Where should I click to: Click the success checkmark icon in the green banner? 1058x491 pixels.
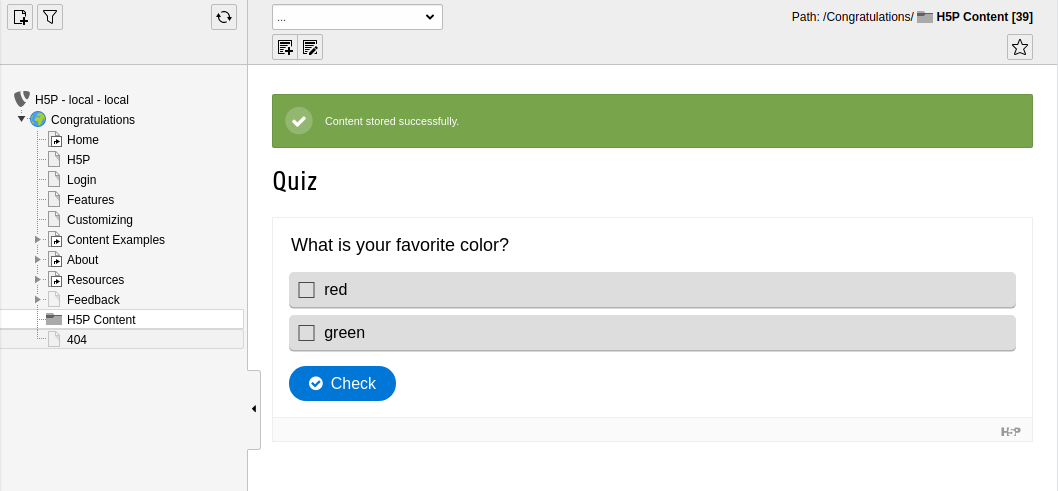click(299, 121)
